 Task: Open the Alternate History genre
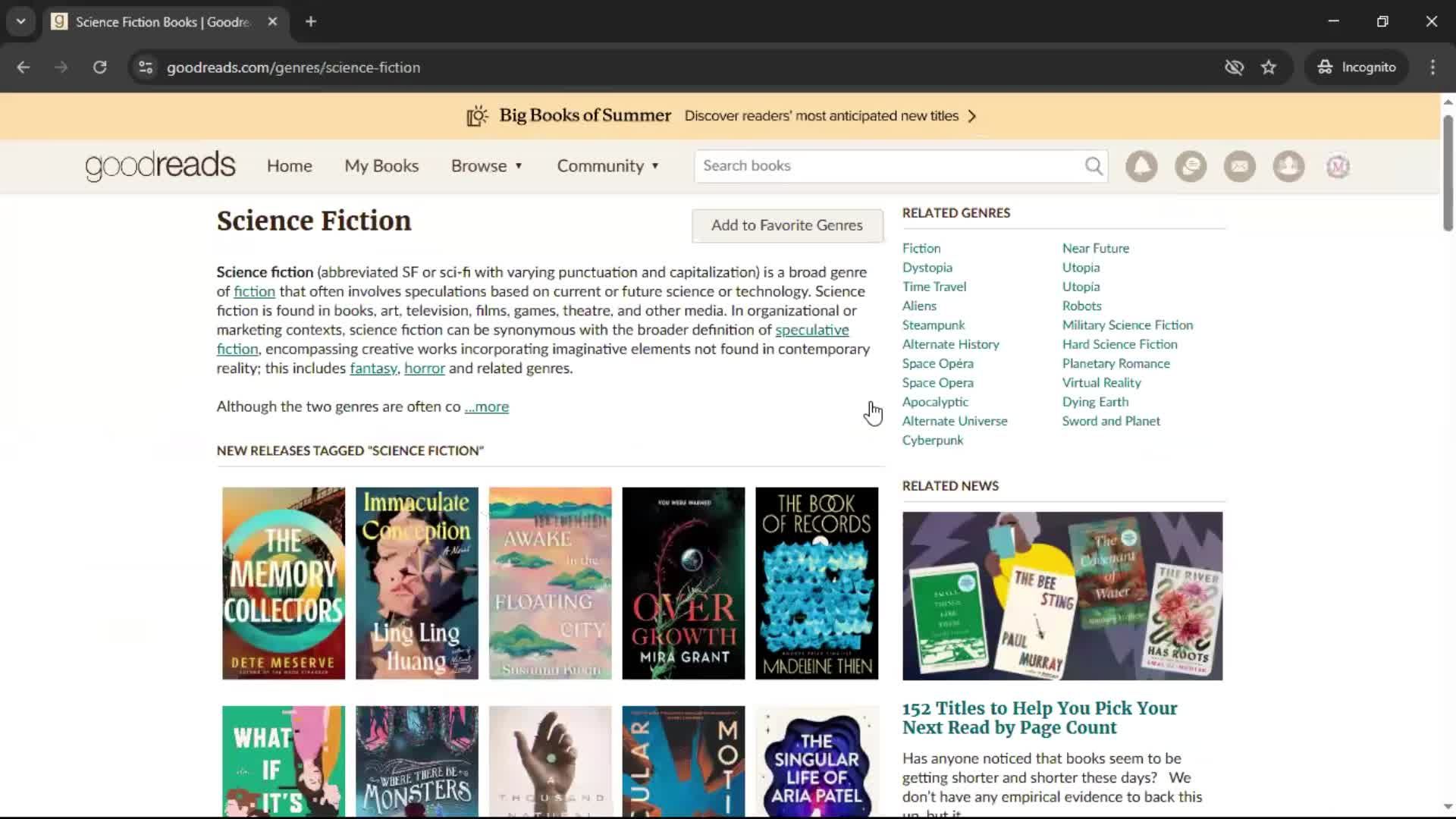951,344
